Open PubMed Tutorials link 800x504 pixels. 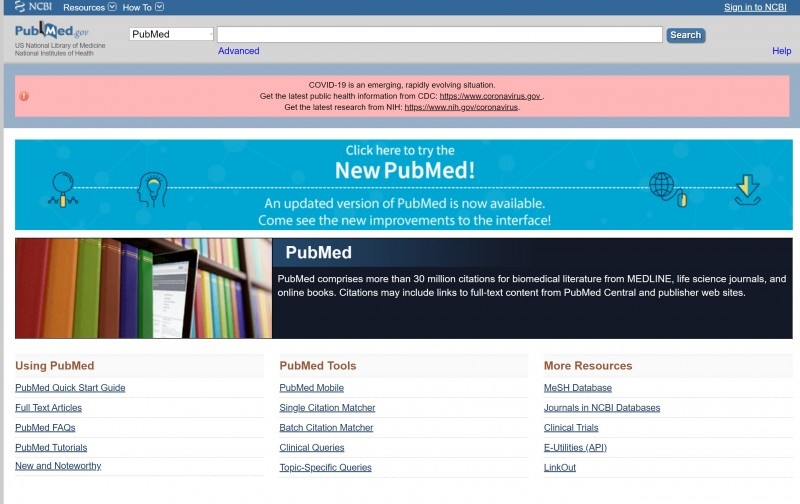click(x=51, y=447)
